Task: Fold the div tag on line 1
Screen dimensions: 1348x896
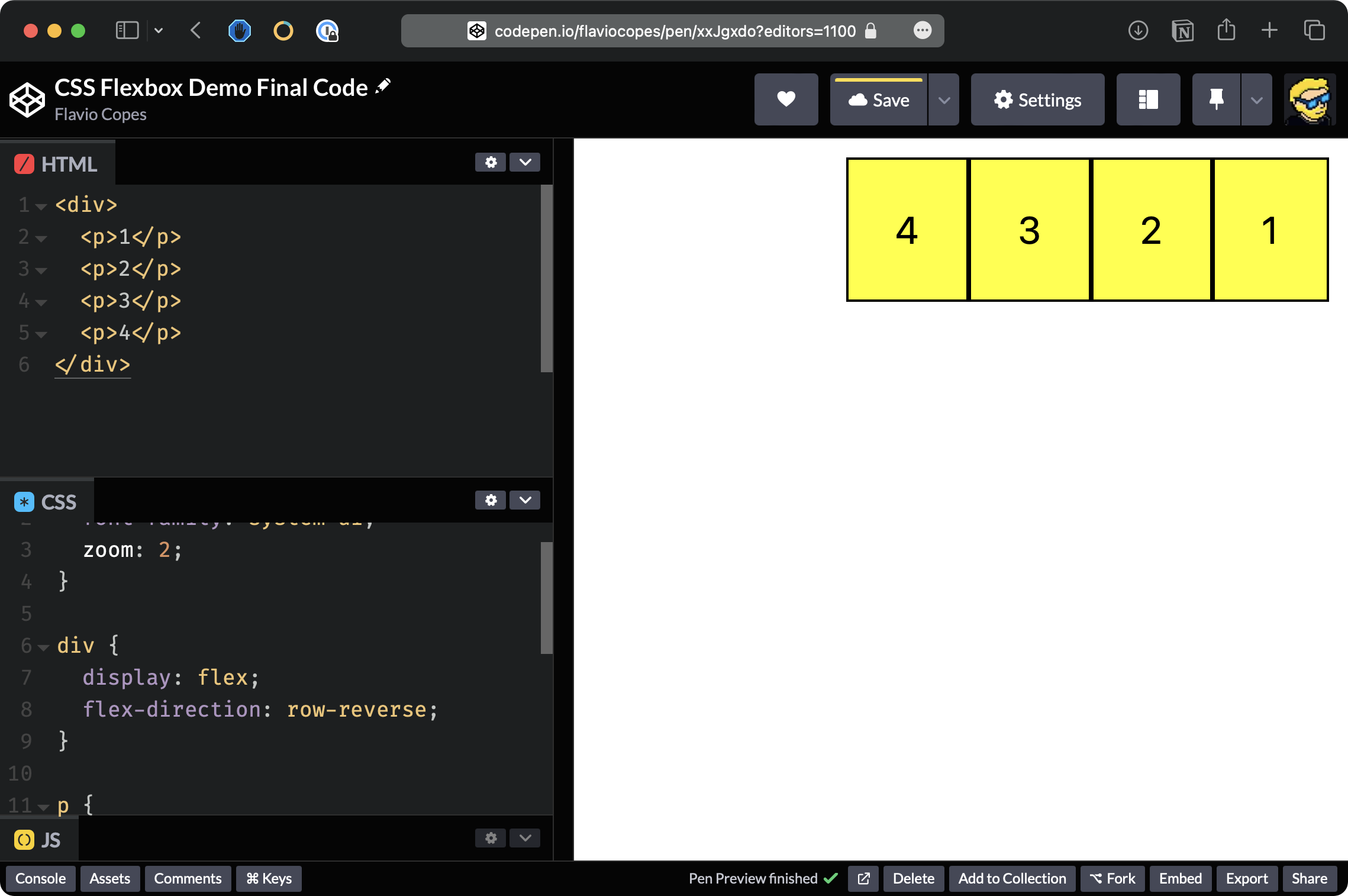Action: coord(41,207)
